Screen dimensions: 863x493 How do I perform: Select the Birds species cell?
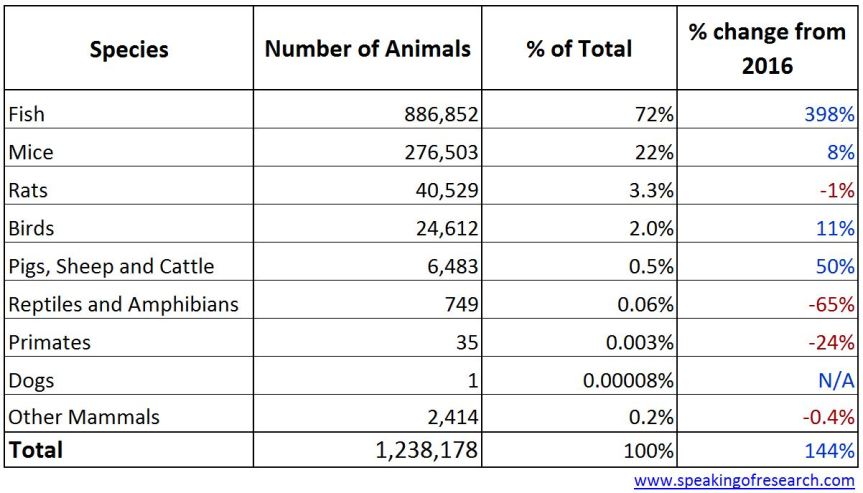tap(31, 228)
